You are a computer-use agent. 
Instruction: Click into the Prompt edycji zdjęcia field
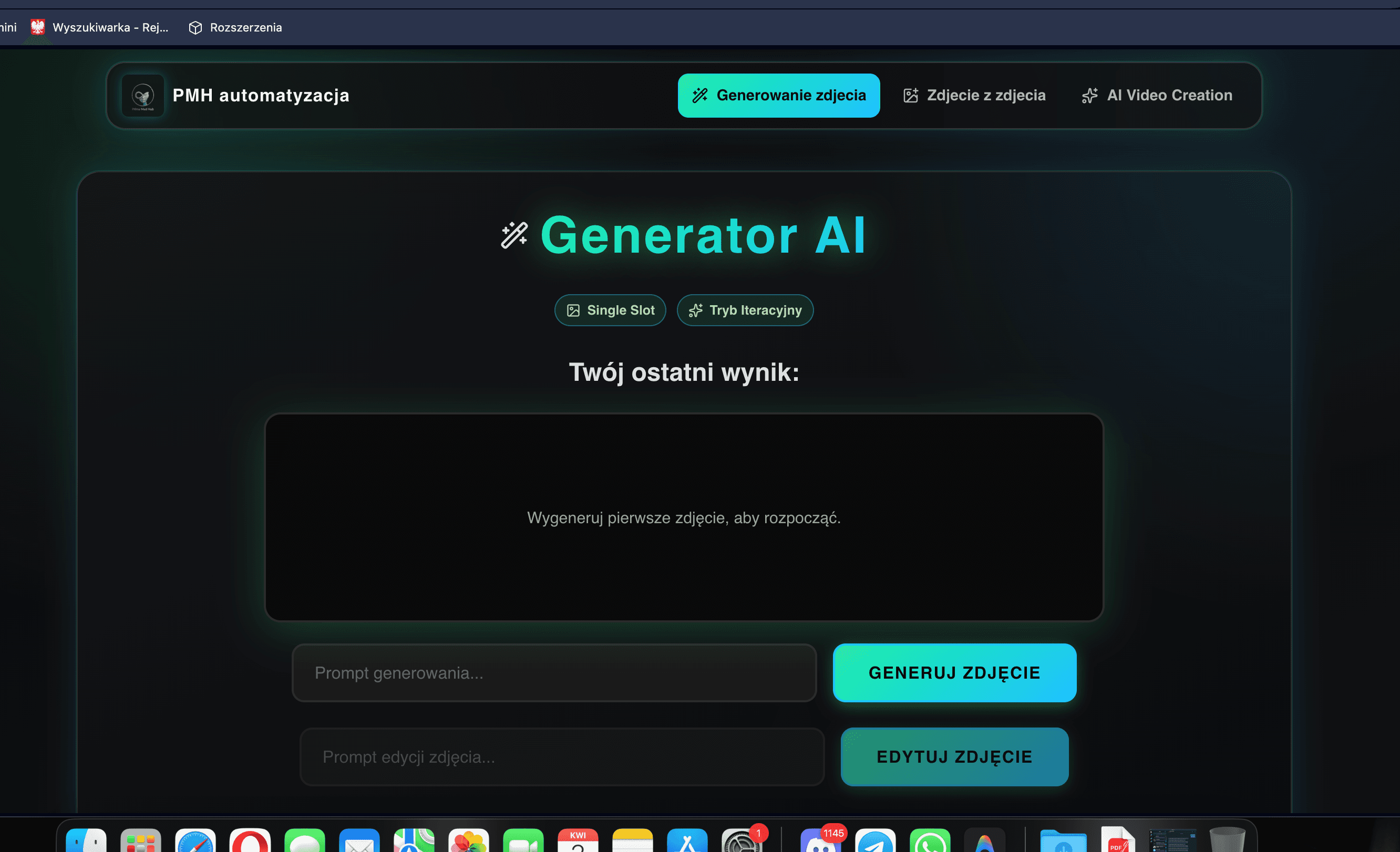562,757
